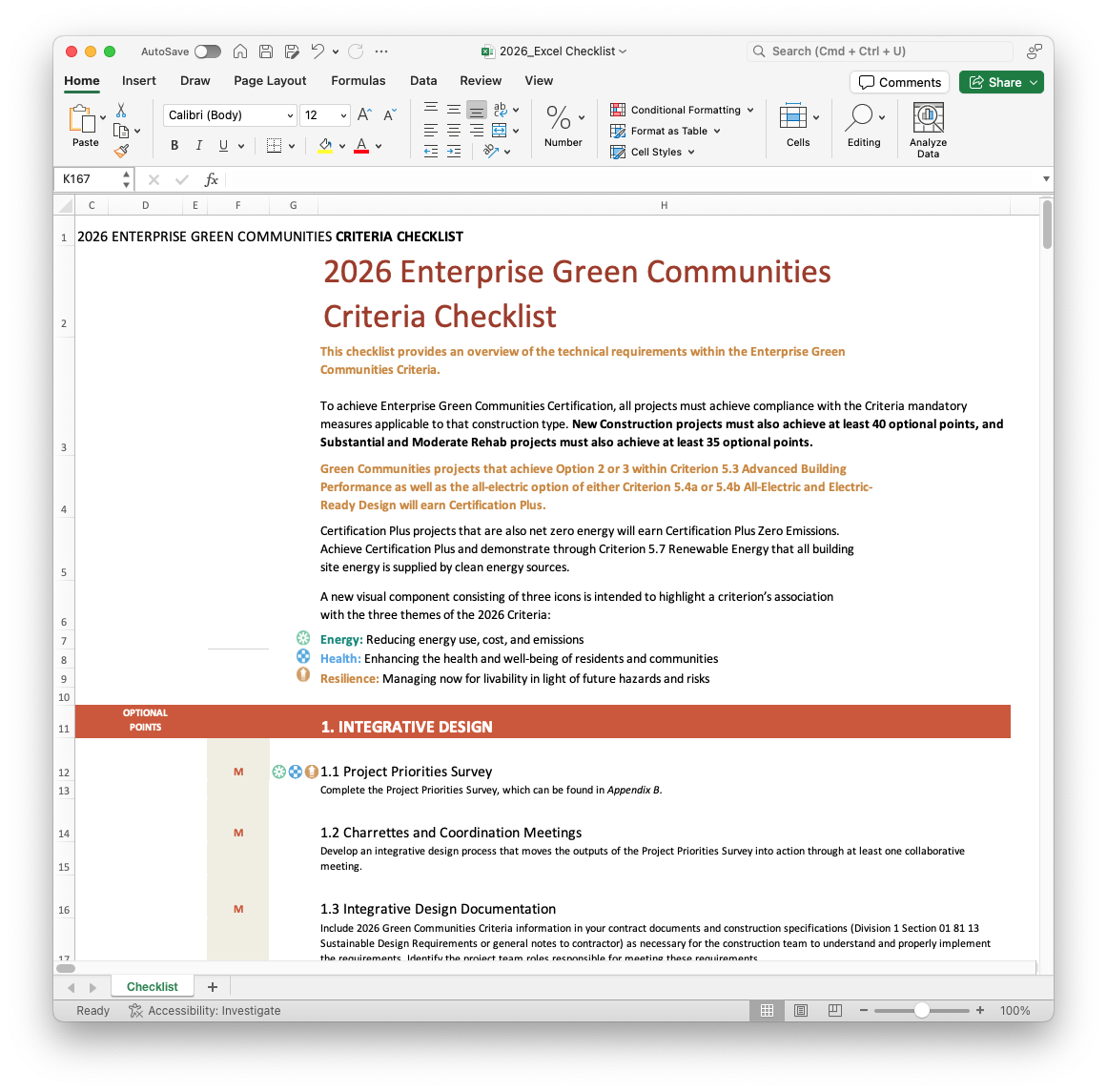Click the Save icon in title bar

coord(266,52)
